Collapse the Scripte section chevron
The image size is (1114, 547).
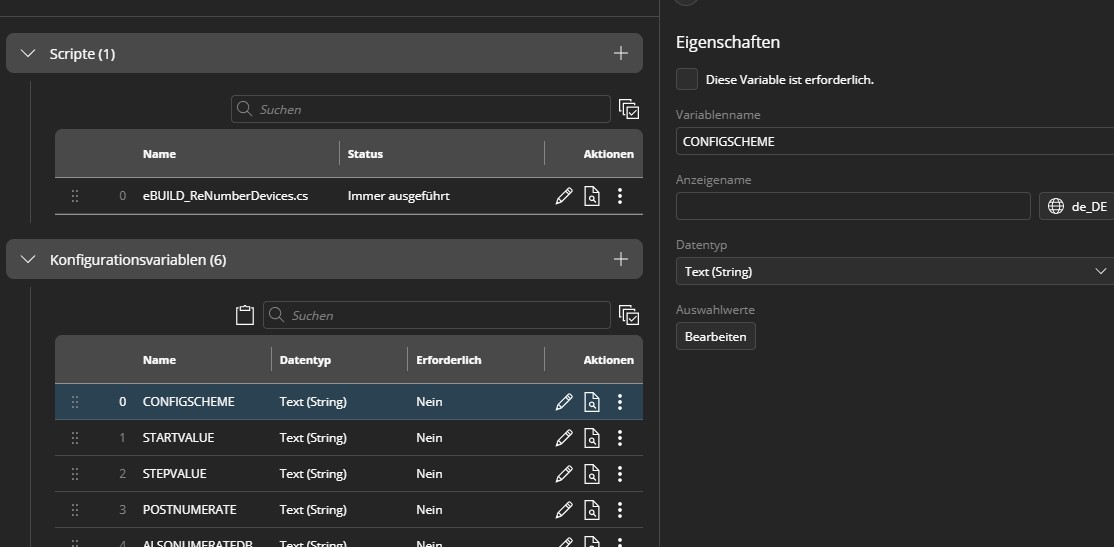tap(28, 53)
